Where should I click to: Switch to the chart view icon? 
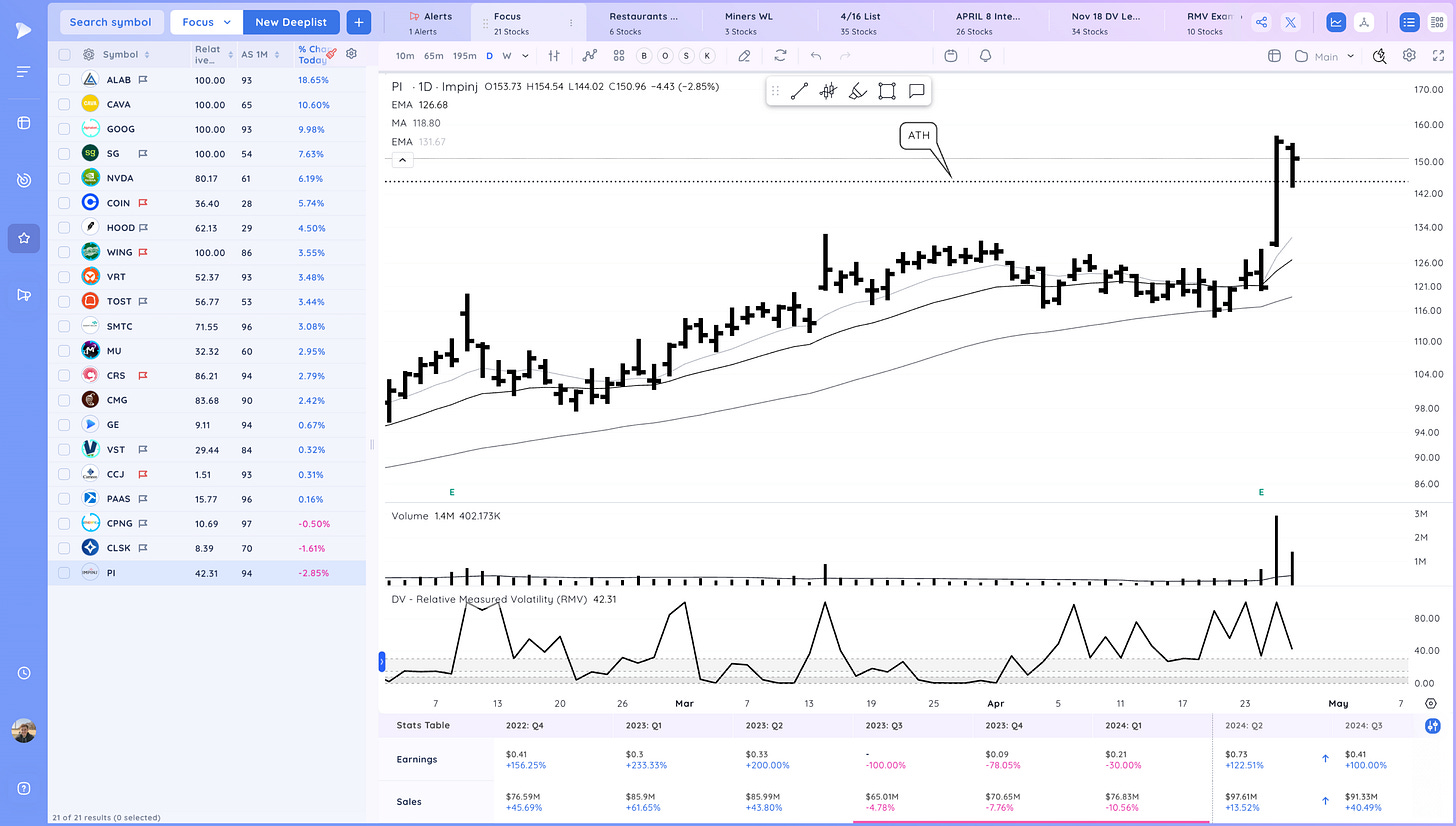1336,22
